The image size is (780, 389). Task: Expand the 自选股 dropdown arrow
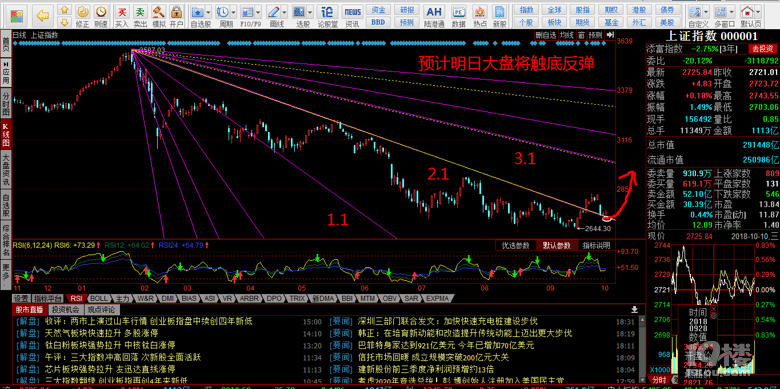click(209, 11)
